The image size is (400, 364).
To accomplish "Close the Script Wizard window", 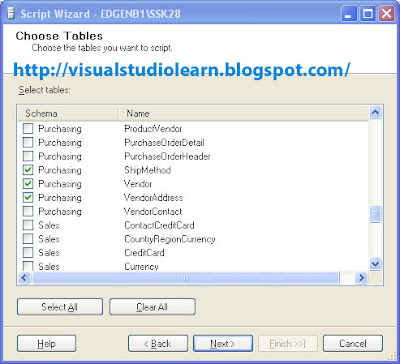I will tap(387, 14).
